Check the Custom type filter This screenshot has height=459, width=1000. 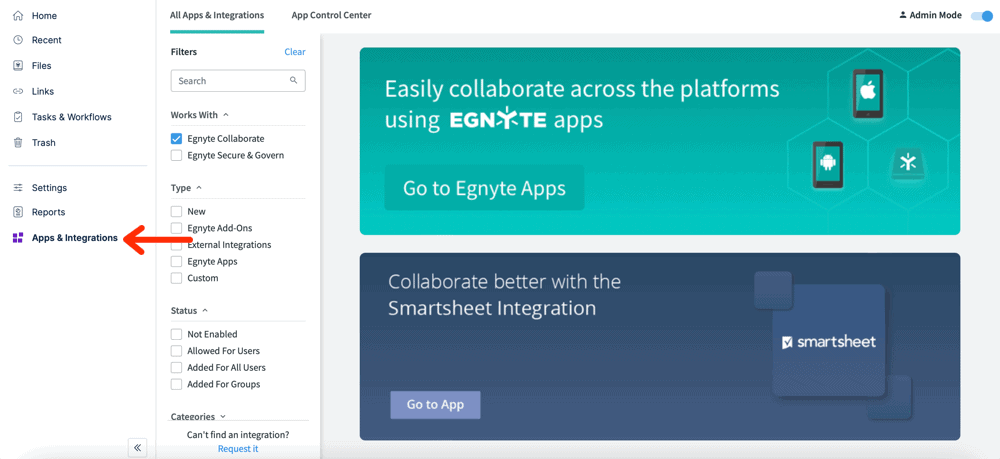pyautogui.click(x=177, y=278)
